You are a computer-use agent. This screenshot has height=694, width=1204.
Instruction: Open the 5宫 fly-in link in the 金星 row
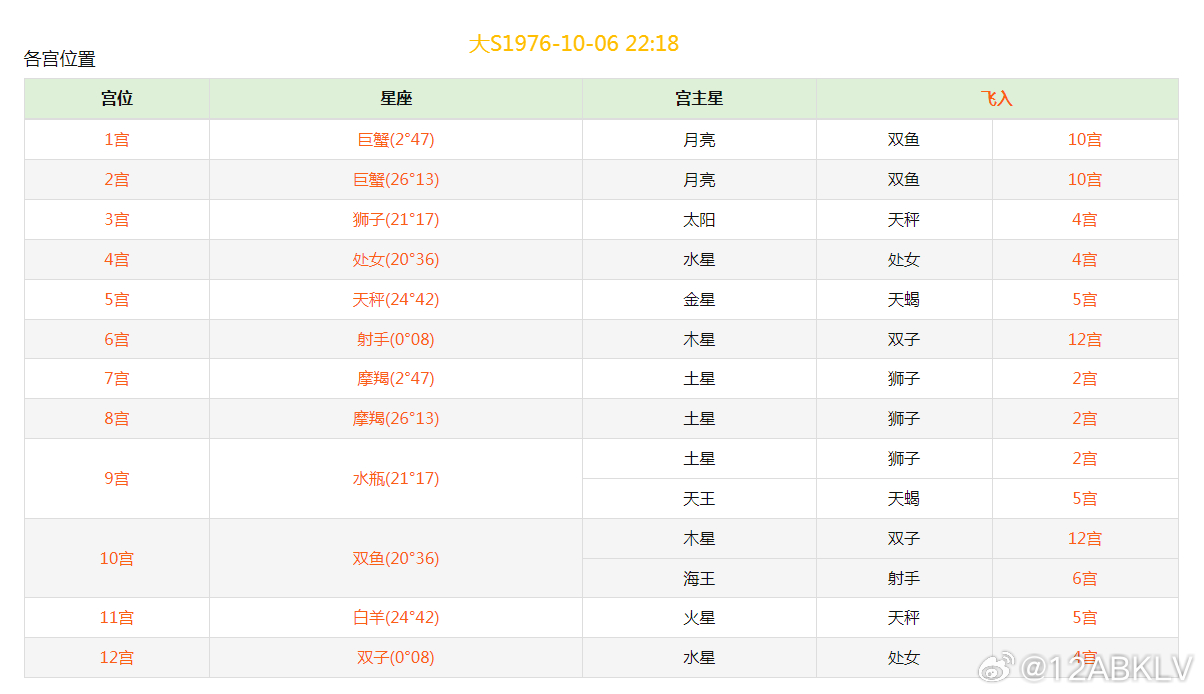pos(1085,300)
